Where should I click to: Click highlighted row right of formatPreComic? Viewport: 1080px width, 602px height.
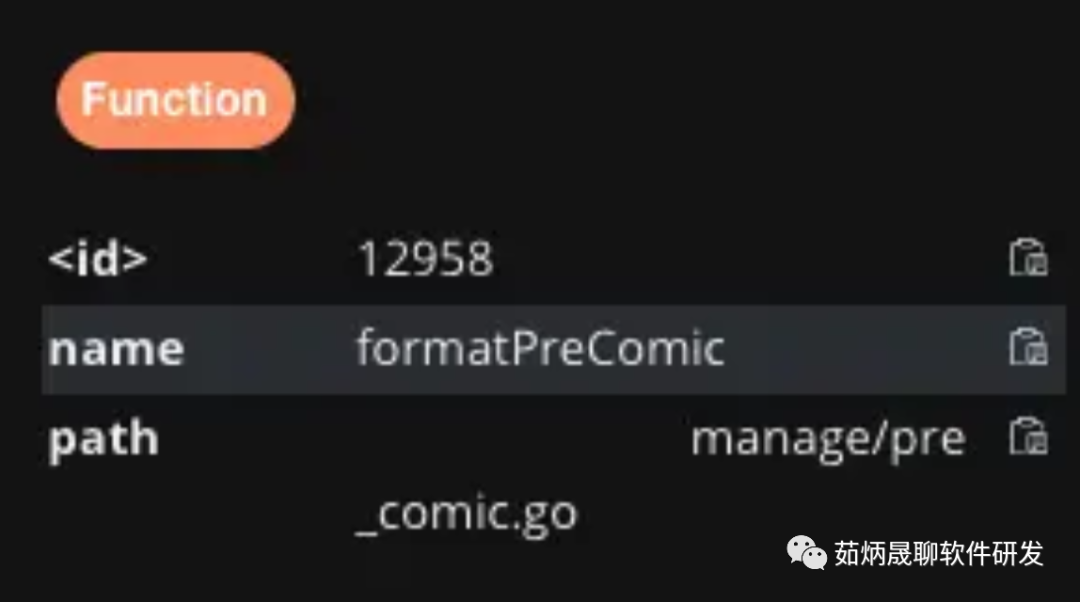pyautogui.click(x=866, y=349)
